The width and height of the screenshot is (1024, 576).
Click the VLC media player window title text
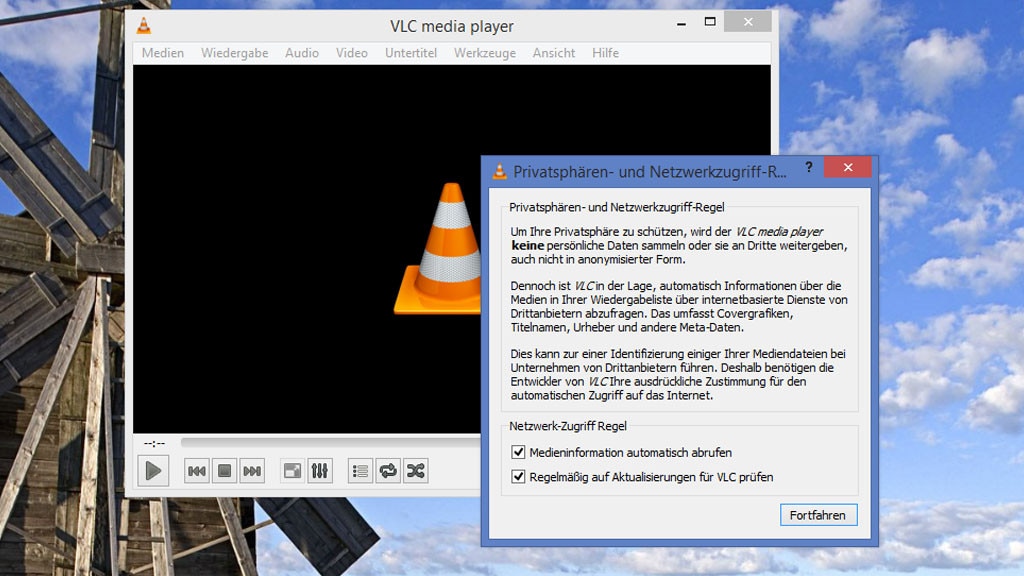(452, 26)
